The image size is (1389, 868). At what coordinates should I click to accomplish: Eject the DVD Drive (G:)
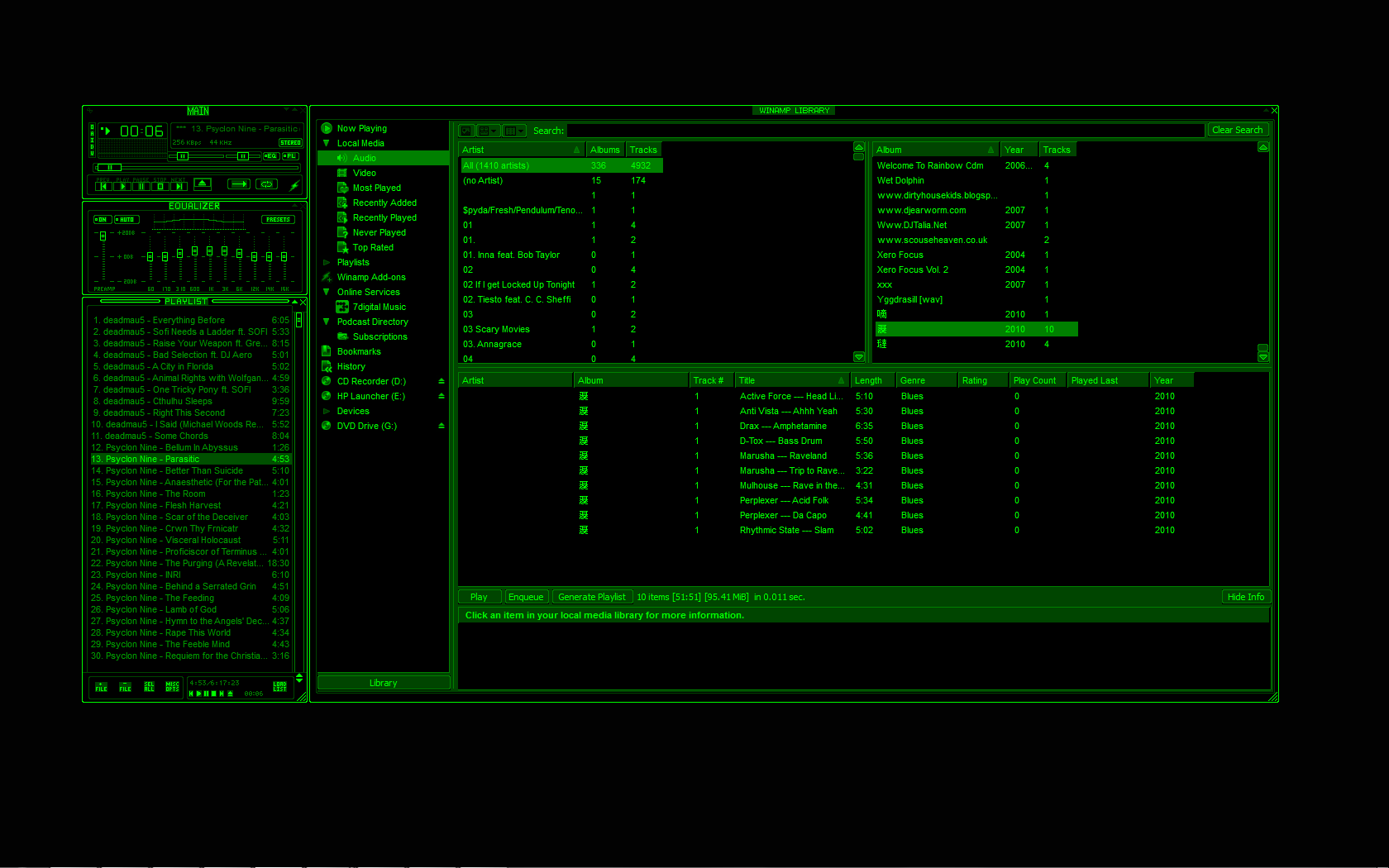pyautogui.click(x=442, y=426)
